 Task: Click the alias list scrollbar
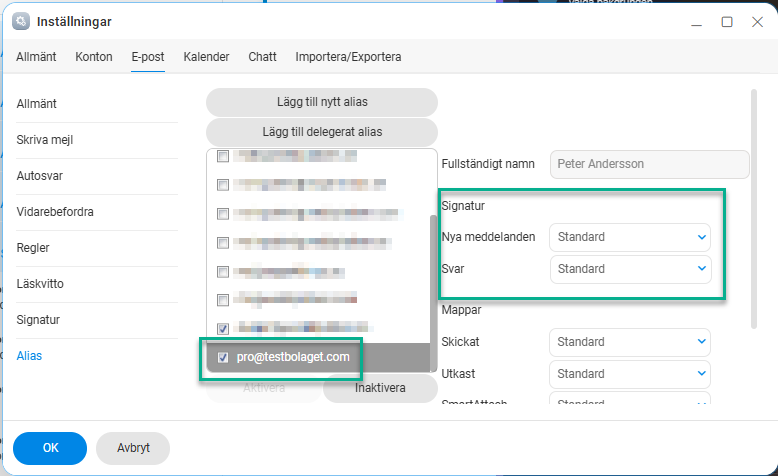433,293
